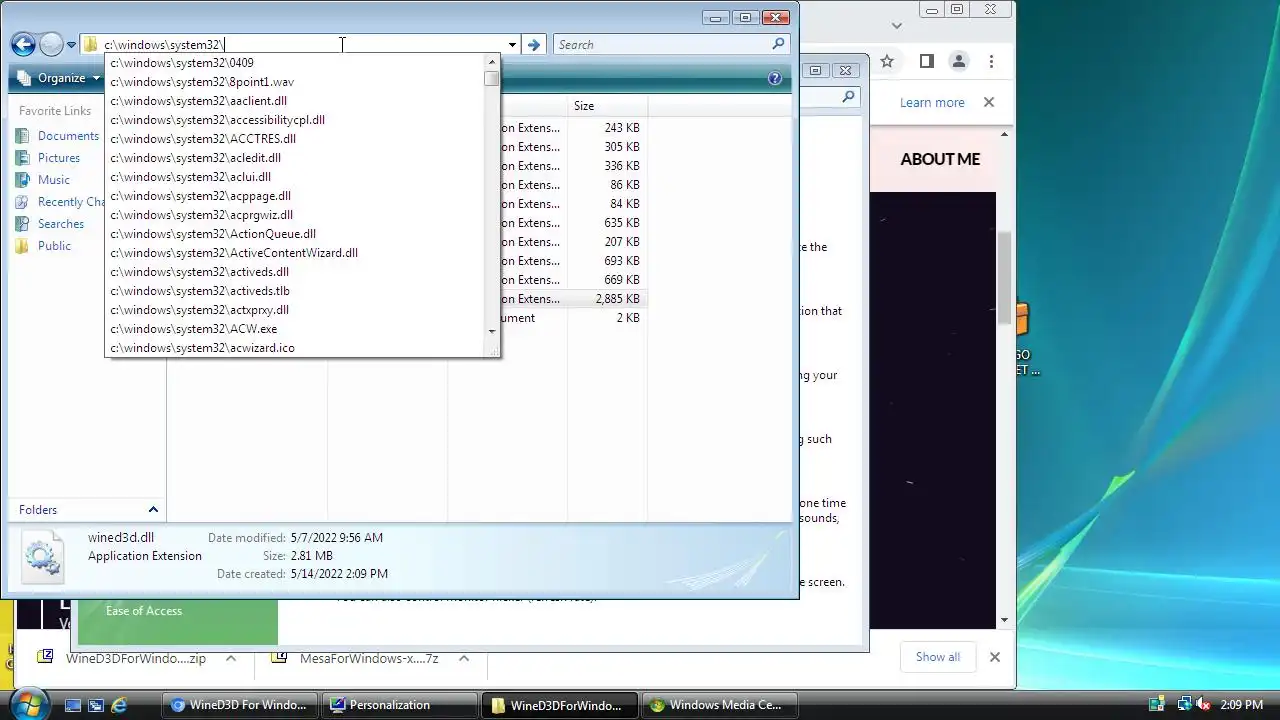This screenshot has height=720, width=1280.
Task: Switch to Windows Media Center taskbar button
Action: [x=720, y=705]
